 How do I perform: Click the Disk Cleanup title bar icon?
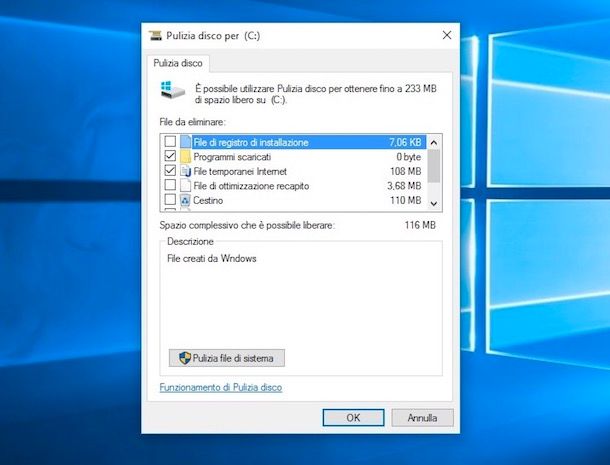[155, 35]
